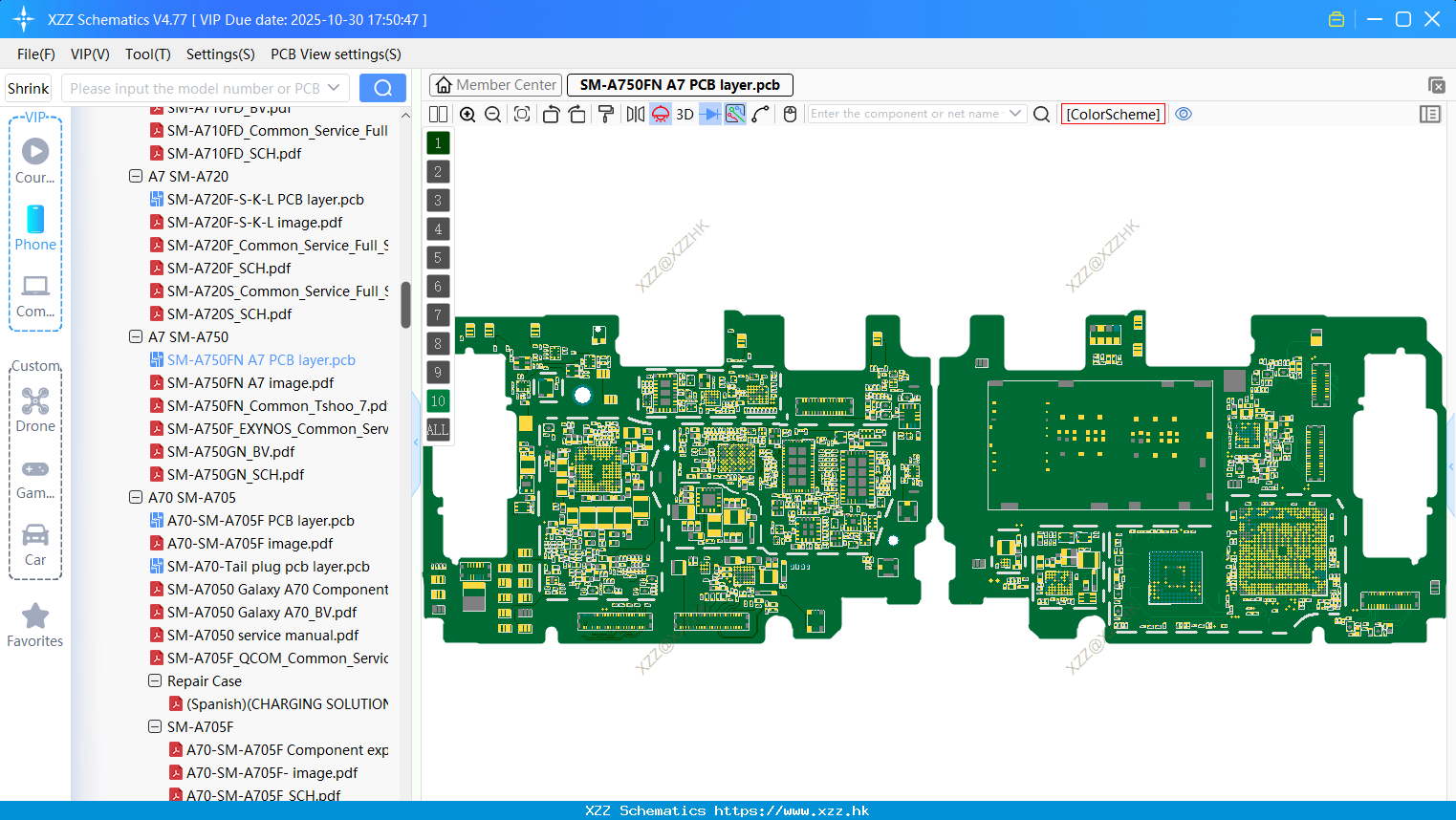Collapse the SM-A705F subfolder

click(x=155, y=726)
